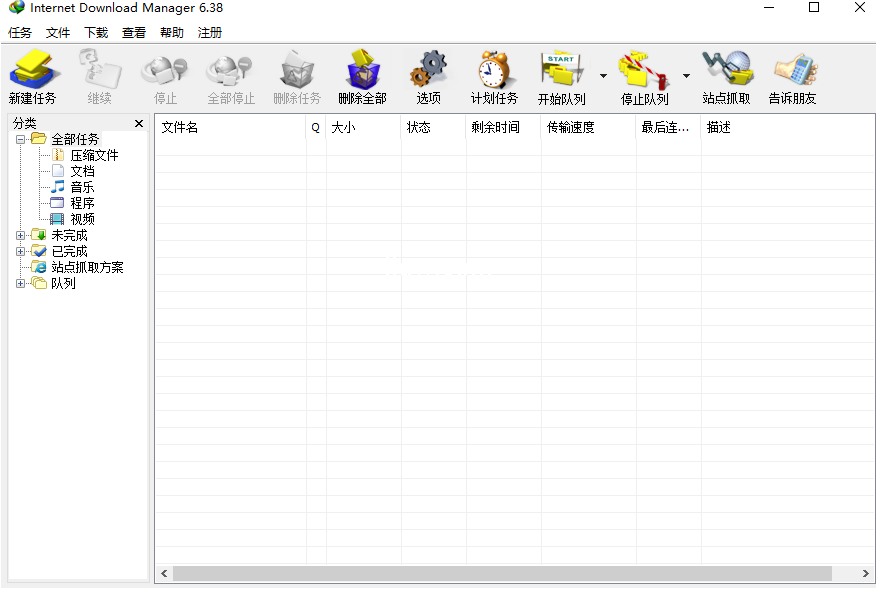Select 未完成 label in category tree

(70, 235)
